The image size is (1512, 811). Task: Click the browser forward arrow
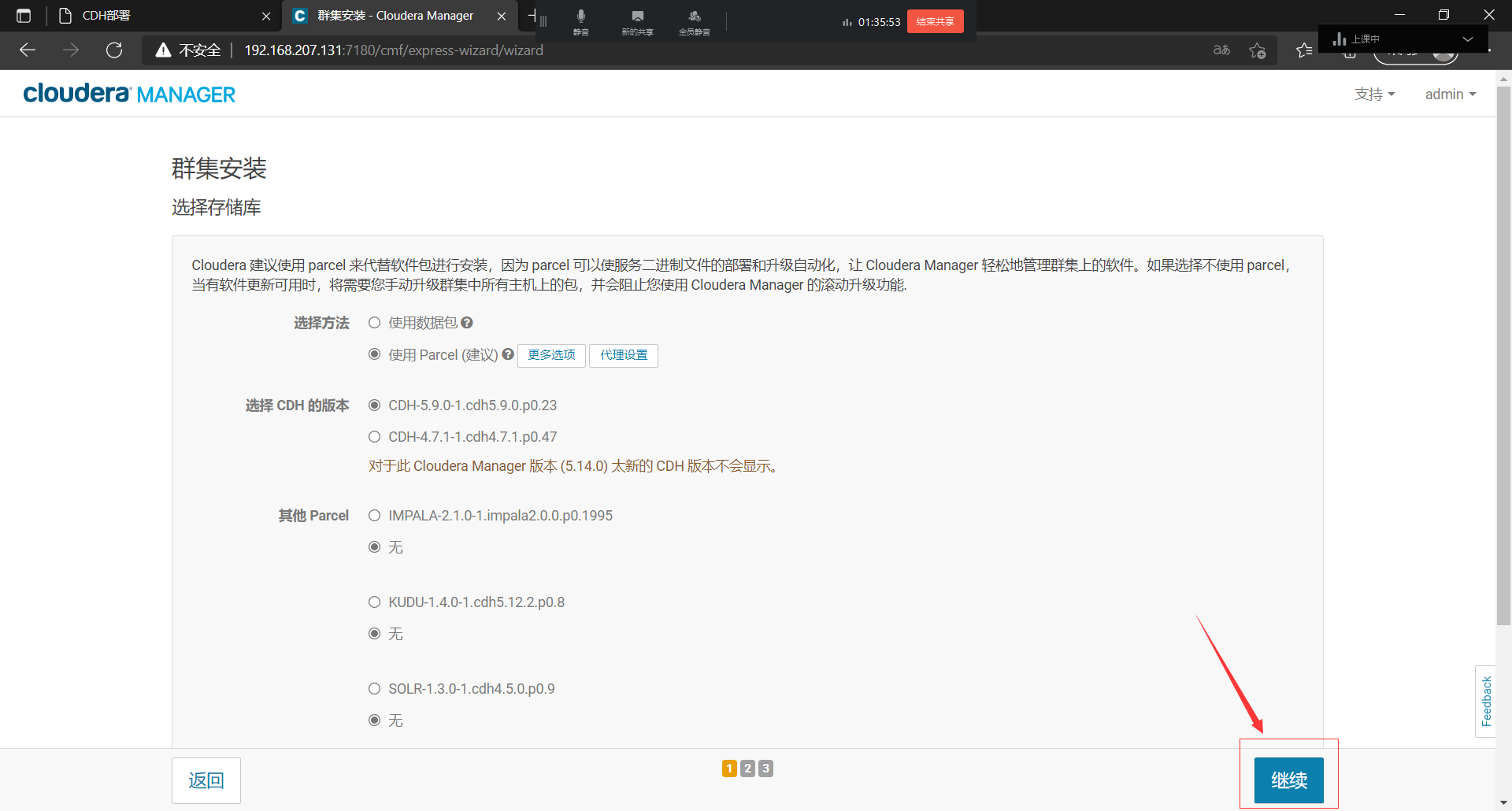(x=71, y=50)
